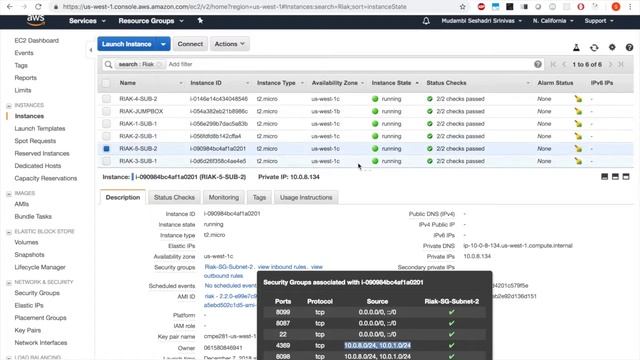Bookmark the page with the star icon
This screenshot has height=360, width=640.
(x=462, y=7)
